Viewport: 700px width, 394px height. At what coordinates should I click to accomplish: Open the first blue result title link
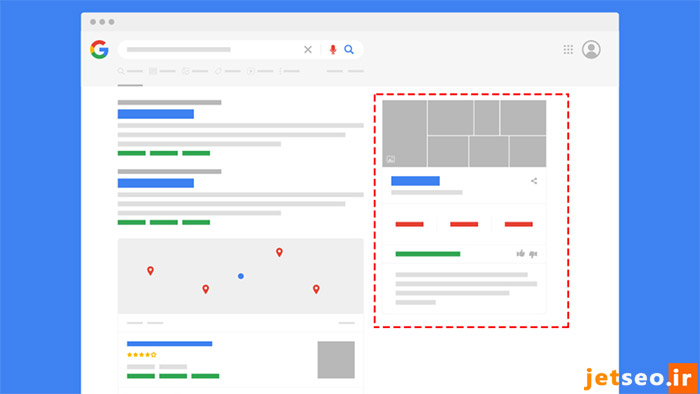pyautogui.click(x=156, y=114)
